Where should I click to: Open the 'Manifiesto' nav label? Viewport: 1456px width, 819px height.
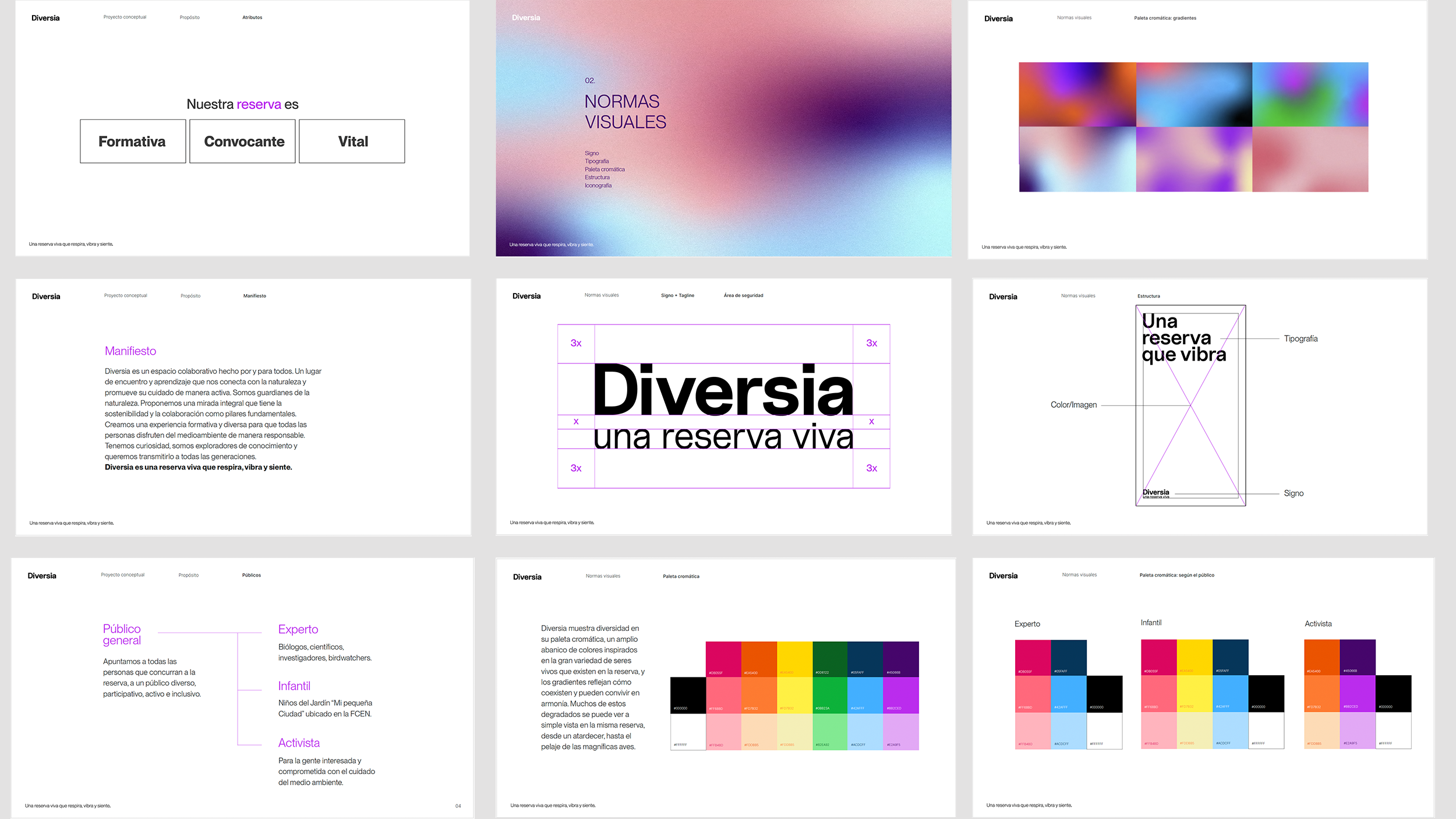(x=255, y=296)
